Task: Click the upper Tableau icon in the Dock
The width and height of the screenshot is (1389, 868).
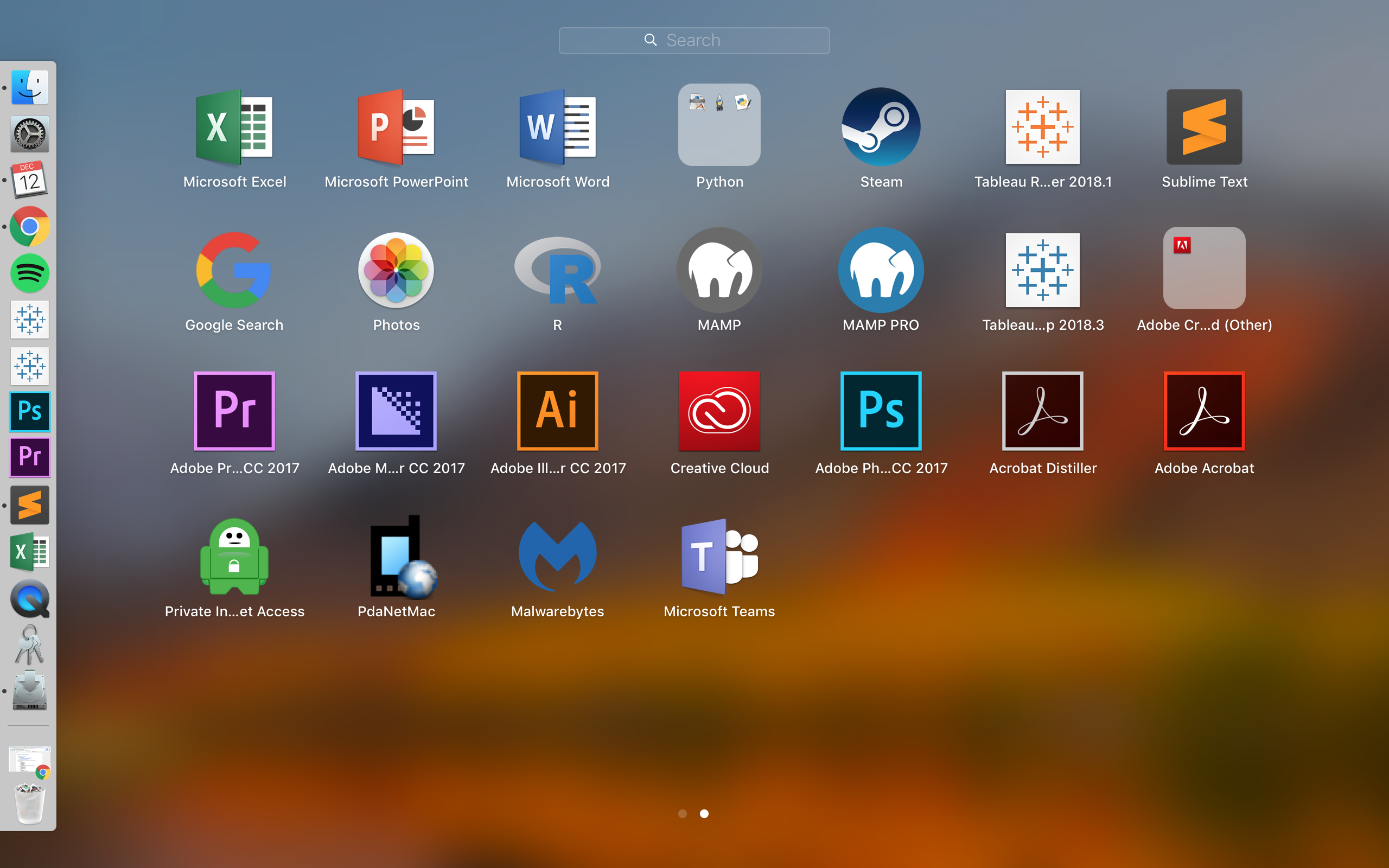Action: click(x=30, y=319)
